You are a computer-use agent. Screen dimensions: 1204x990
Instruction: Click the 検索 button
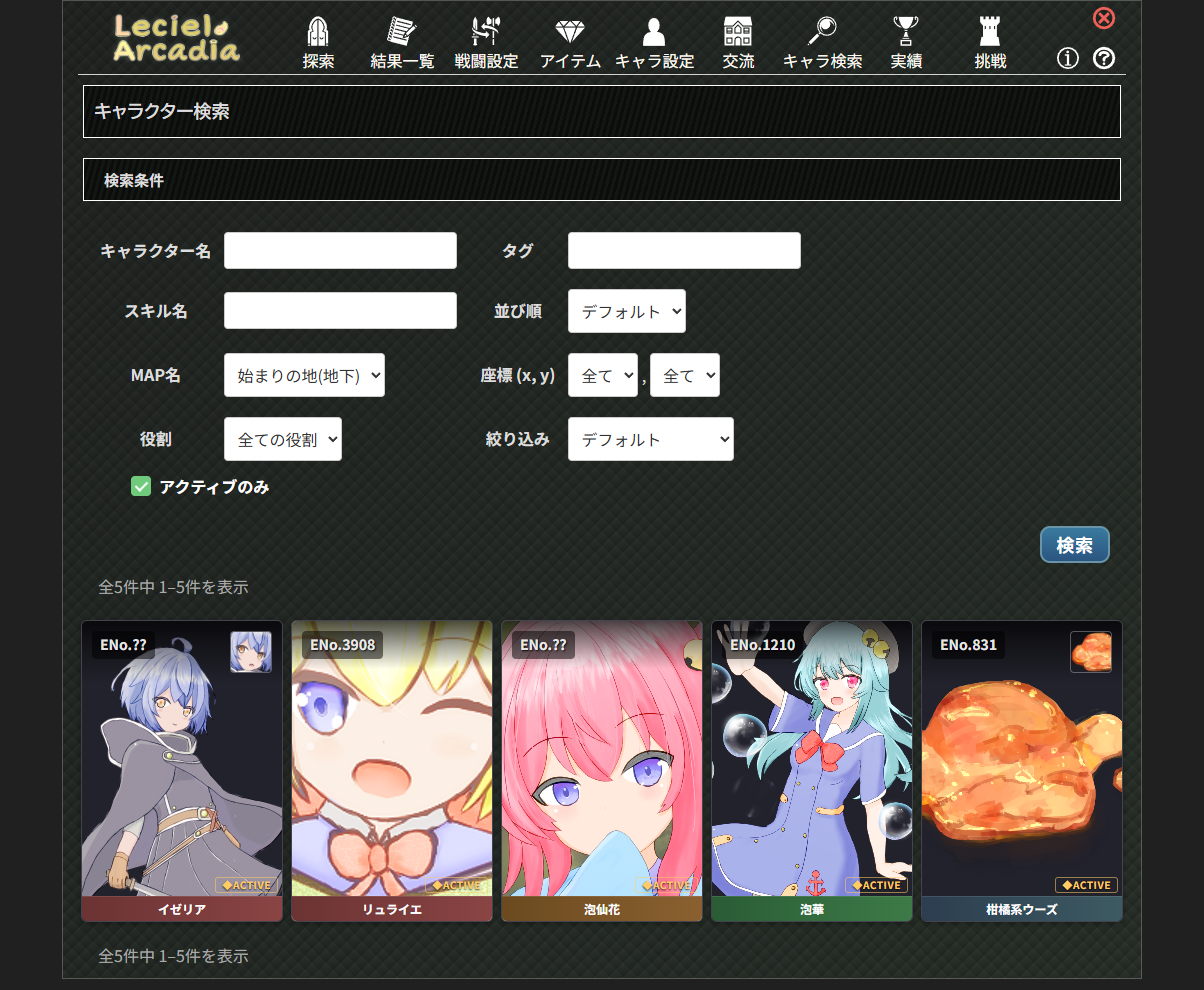tap(1075, 545)
